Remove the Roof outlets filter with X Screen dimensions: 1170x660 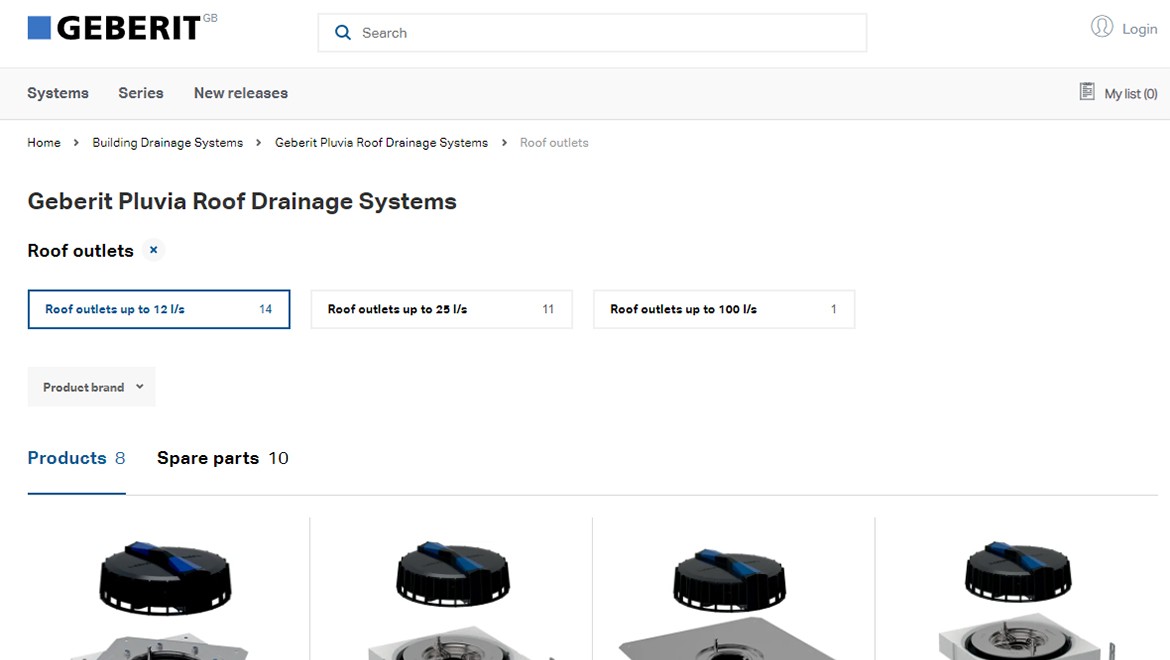[154, 250]
